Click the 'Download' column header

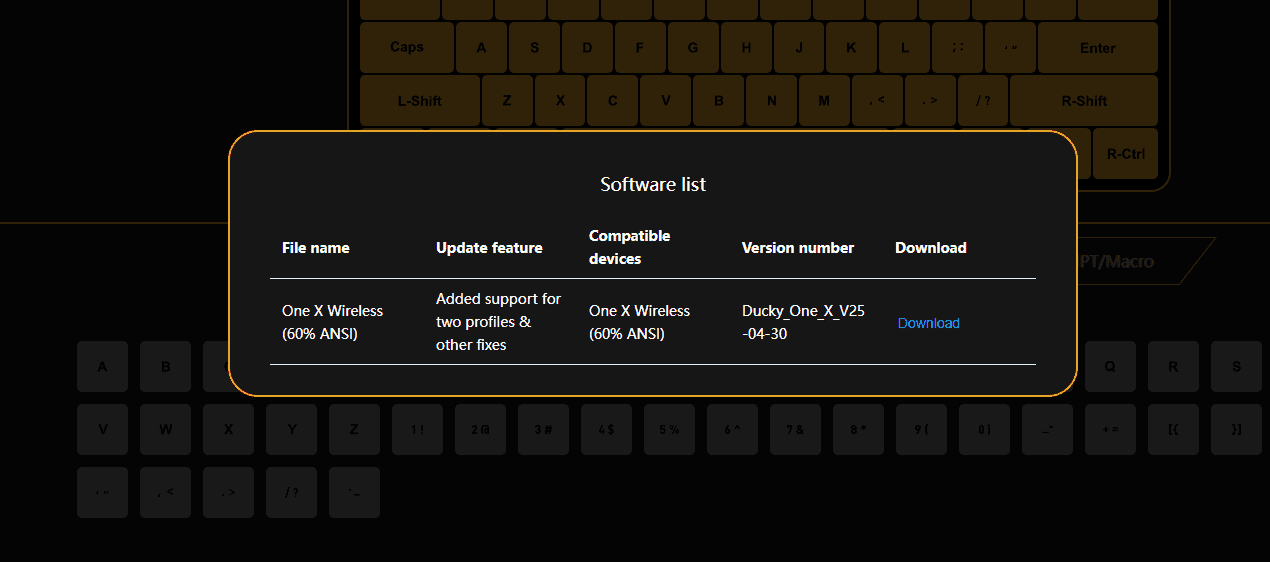pos(931,247)
